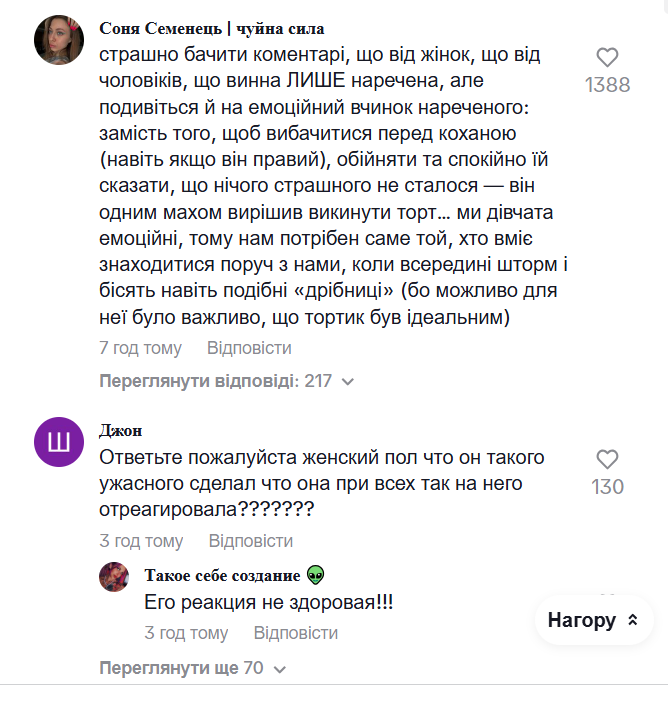Viewport: 668px width, 705px height.
Task: Click alien emoji beside Такое себе создание
Action: pos(316,575)
